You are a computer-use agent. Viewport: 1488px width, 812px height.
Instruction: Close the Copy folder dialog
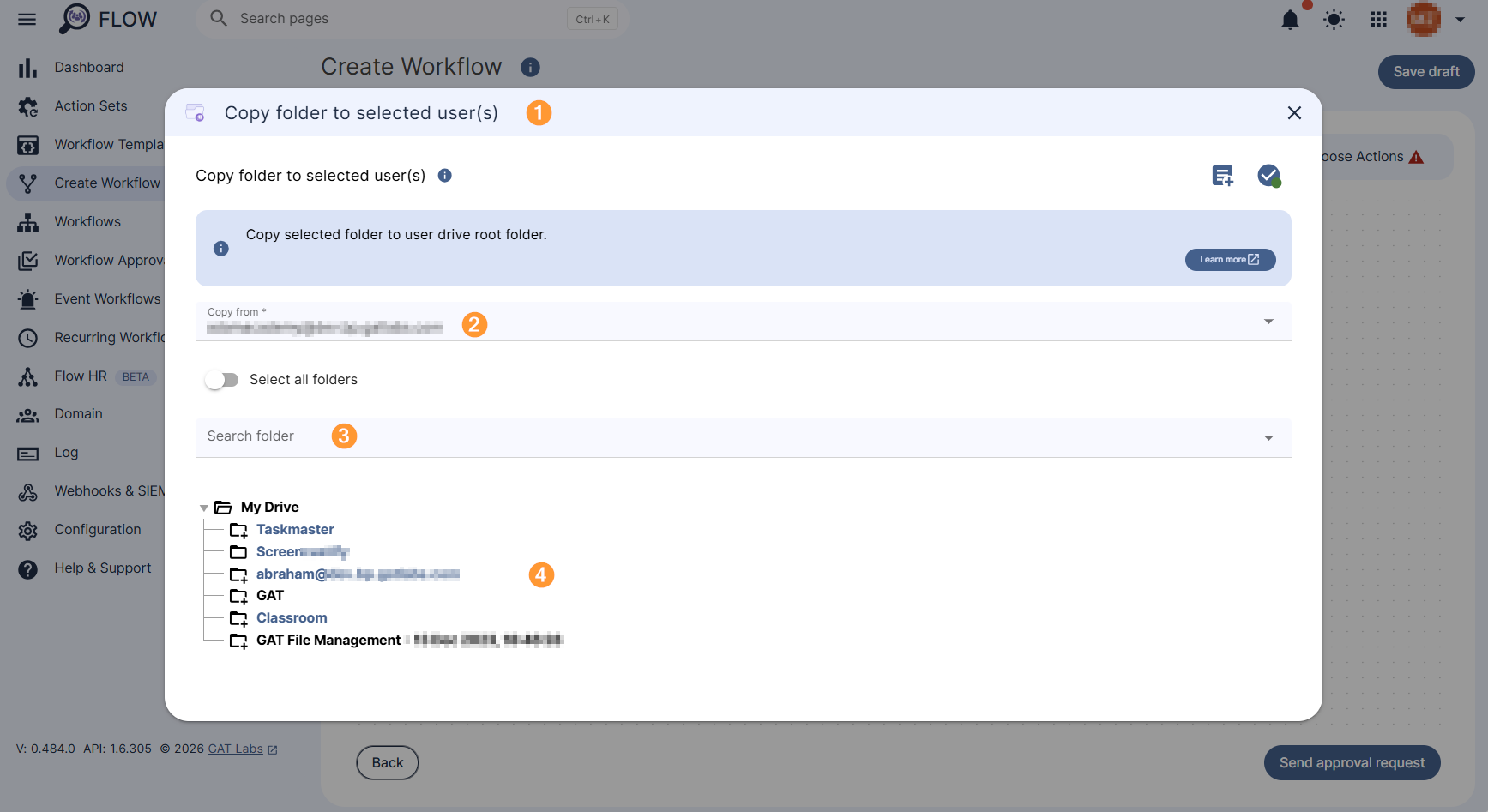pos(1294,113)
